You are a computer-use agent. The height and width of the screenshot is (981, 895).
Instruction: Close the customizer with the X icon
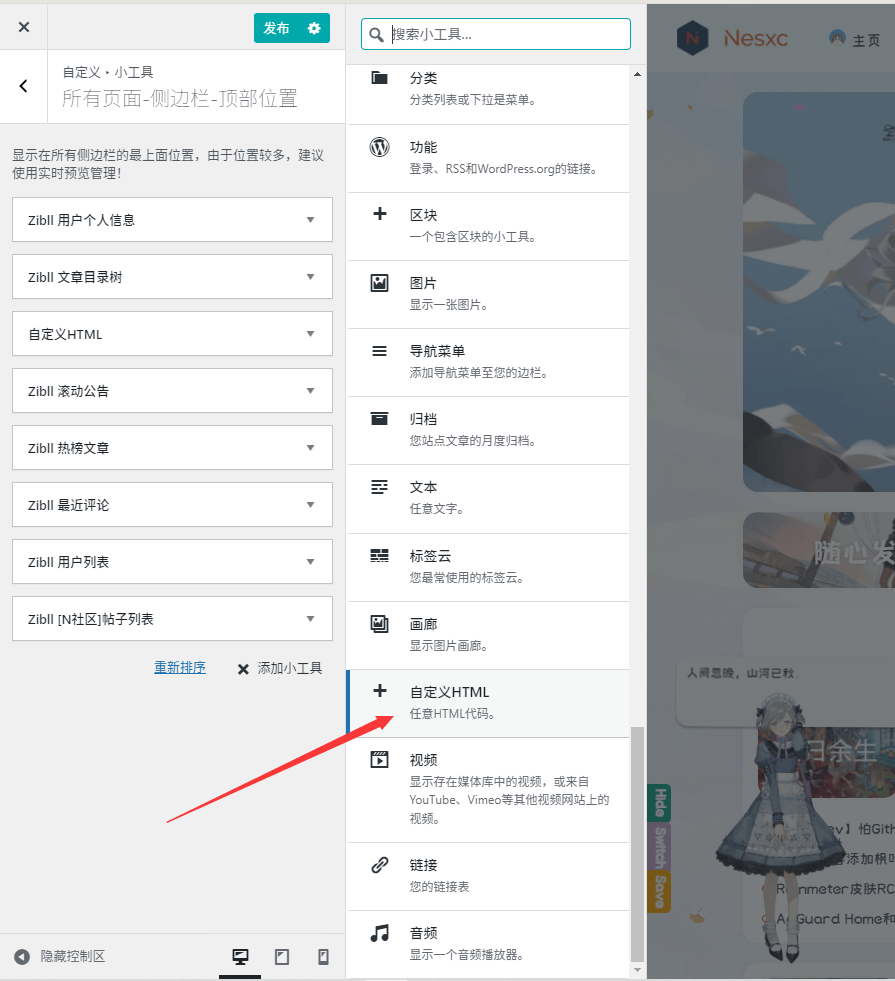pyautogui.click(x=24, y=27)
